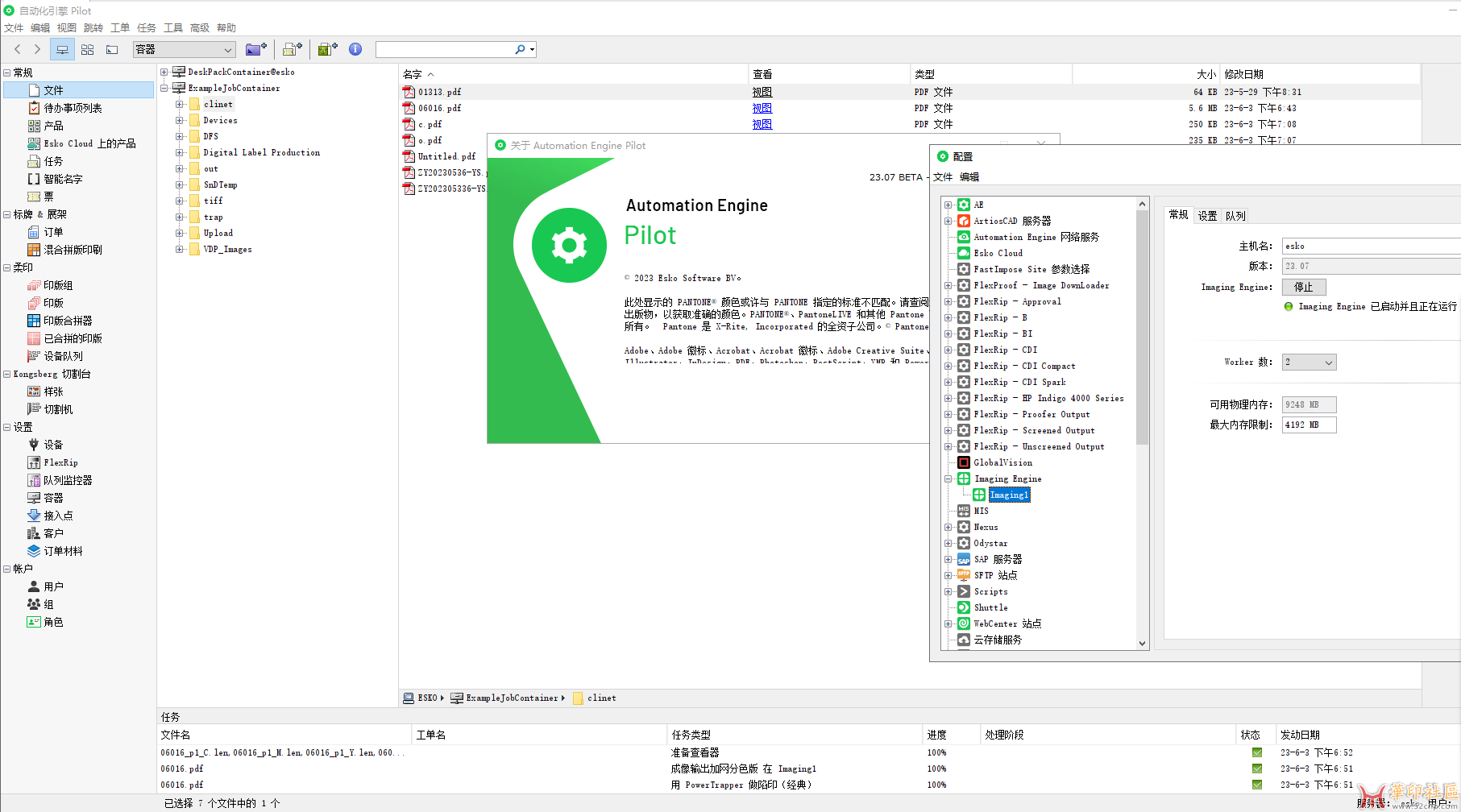Open the 视图 menu
Viewport: 1461px width, 812px height.
pyautogui.click(x=67, y=27)
